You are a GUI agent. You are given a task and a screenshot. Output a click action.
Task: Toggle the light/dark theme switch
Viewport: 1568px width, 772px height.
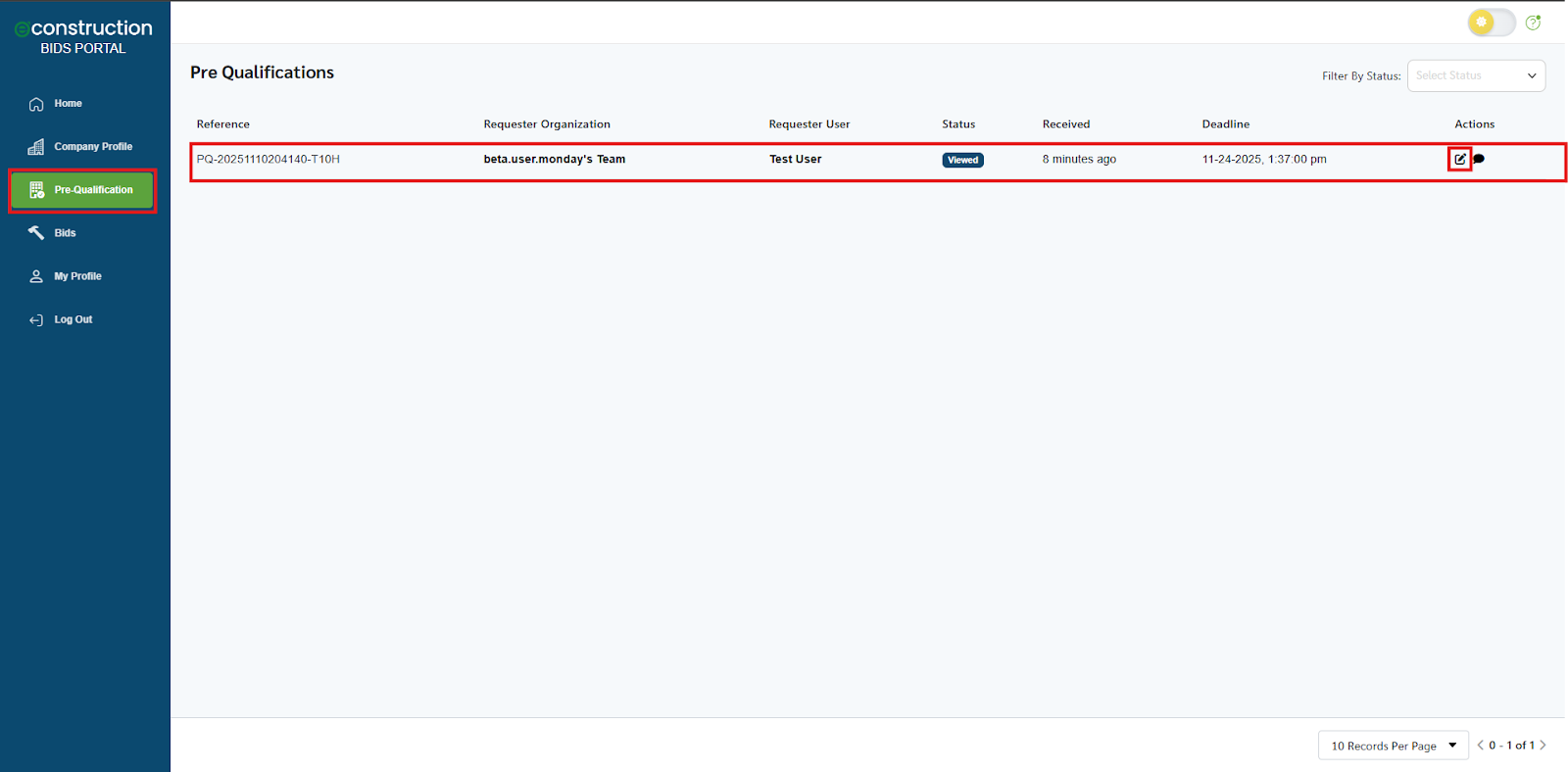point(1491,23)
